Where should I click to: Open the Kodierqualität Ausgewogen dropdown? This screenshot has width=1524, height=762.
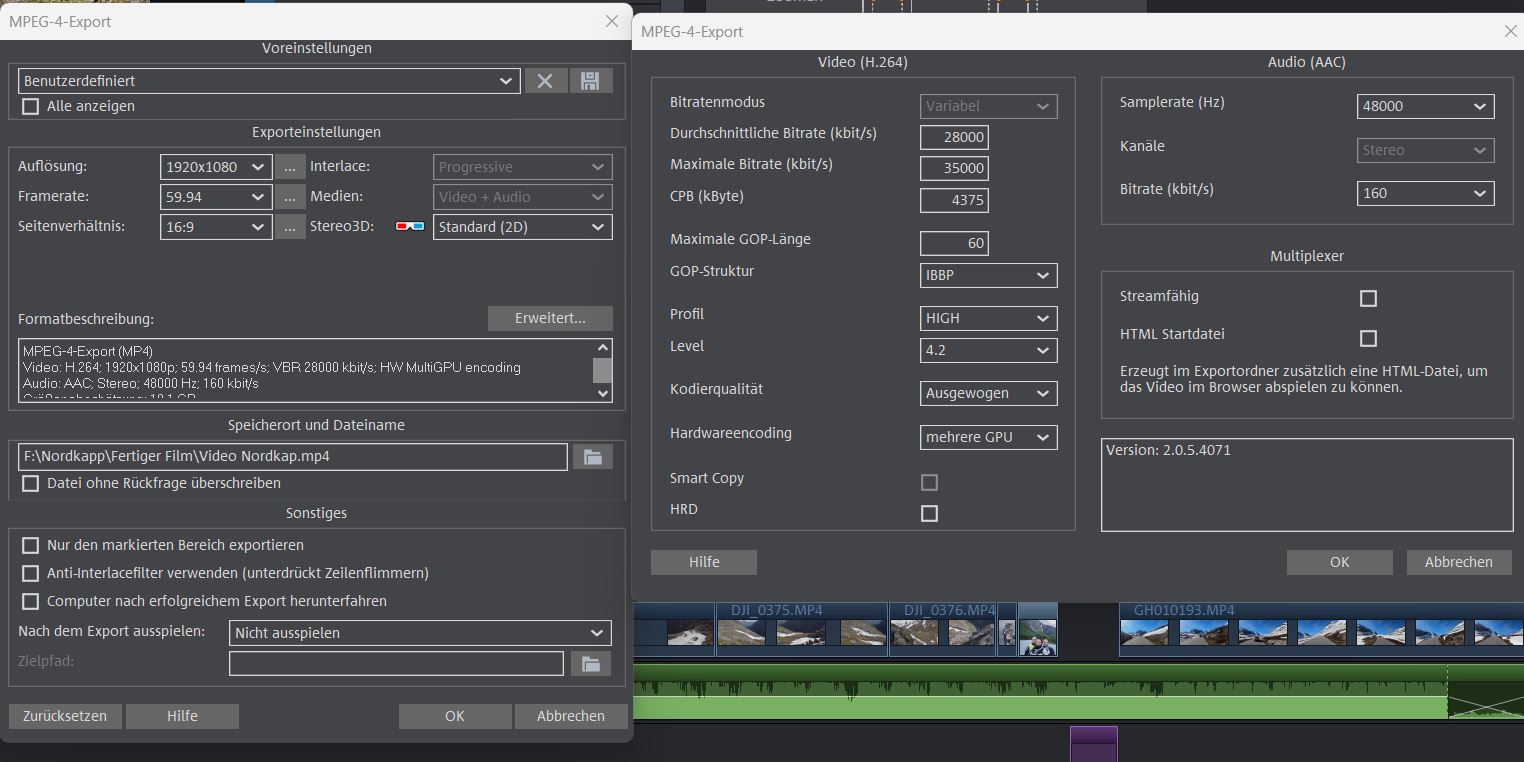point(988,393)
